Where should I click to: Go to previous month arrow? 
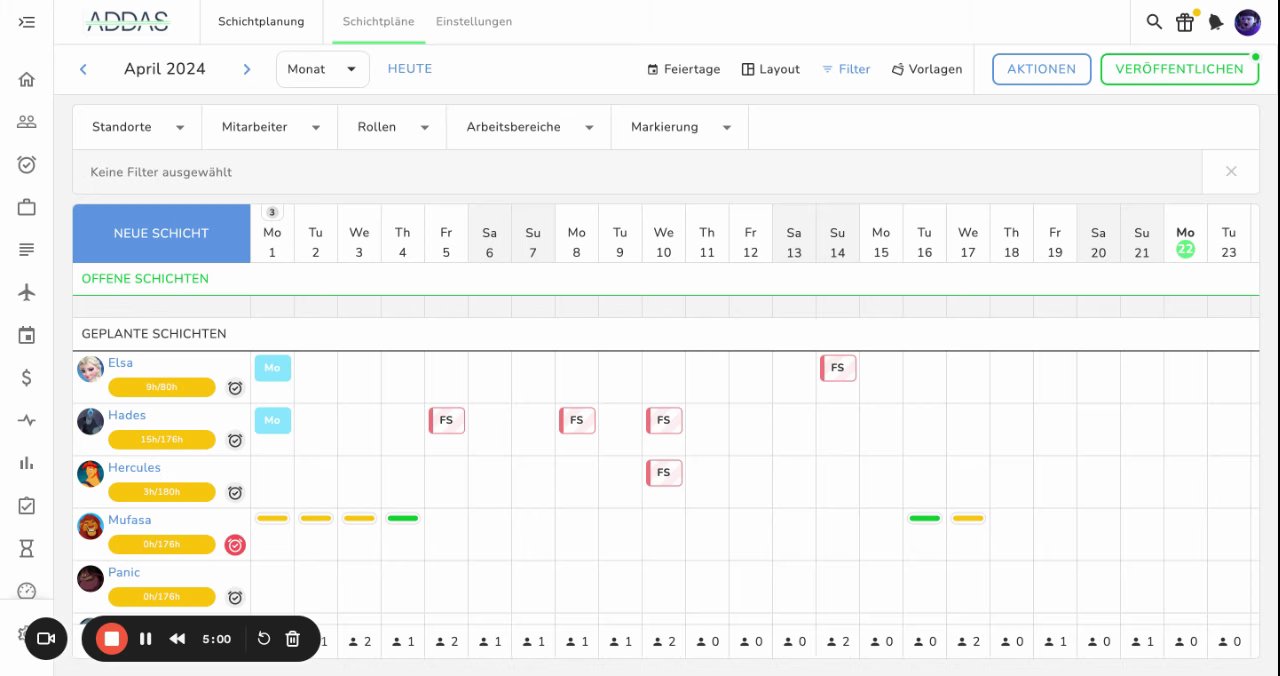(83, 69)
